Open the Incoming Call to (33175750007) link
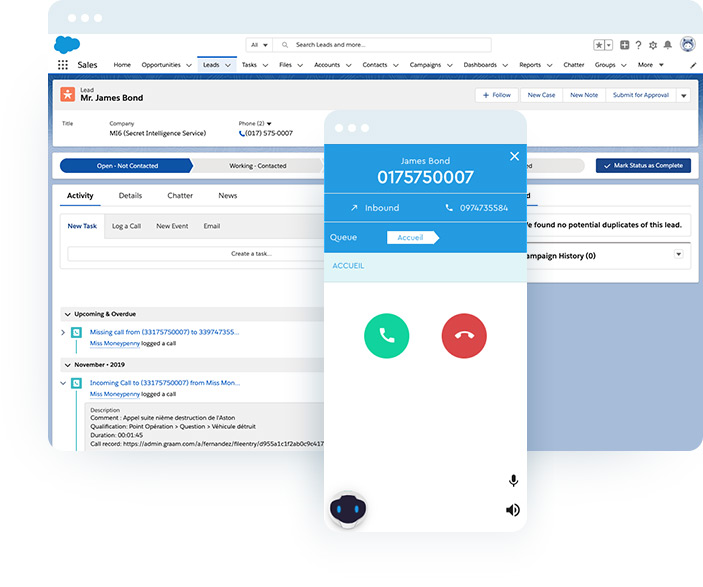 (165, 383)
